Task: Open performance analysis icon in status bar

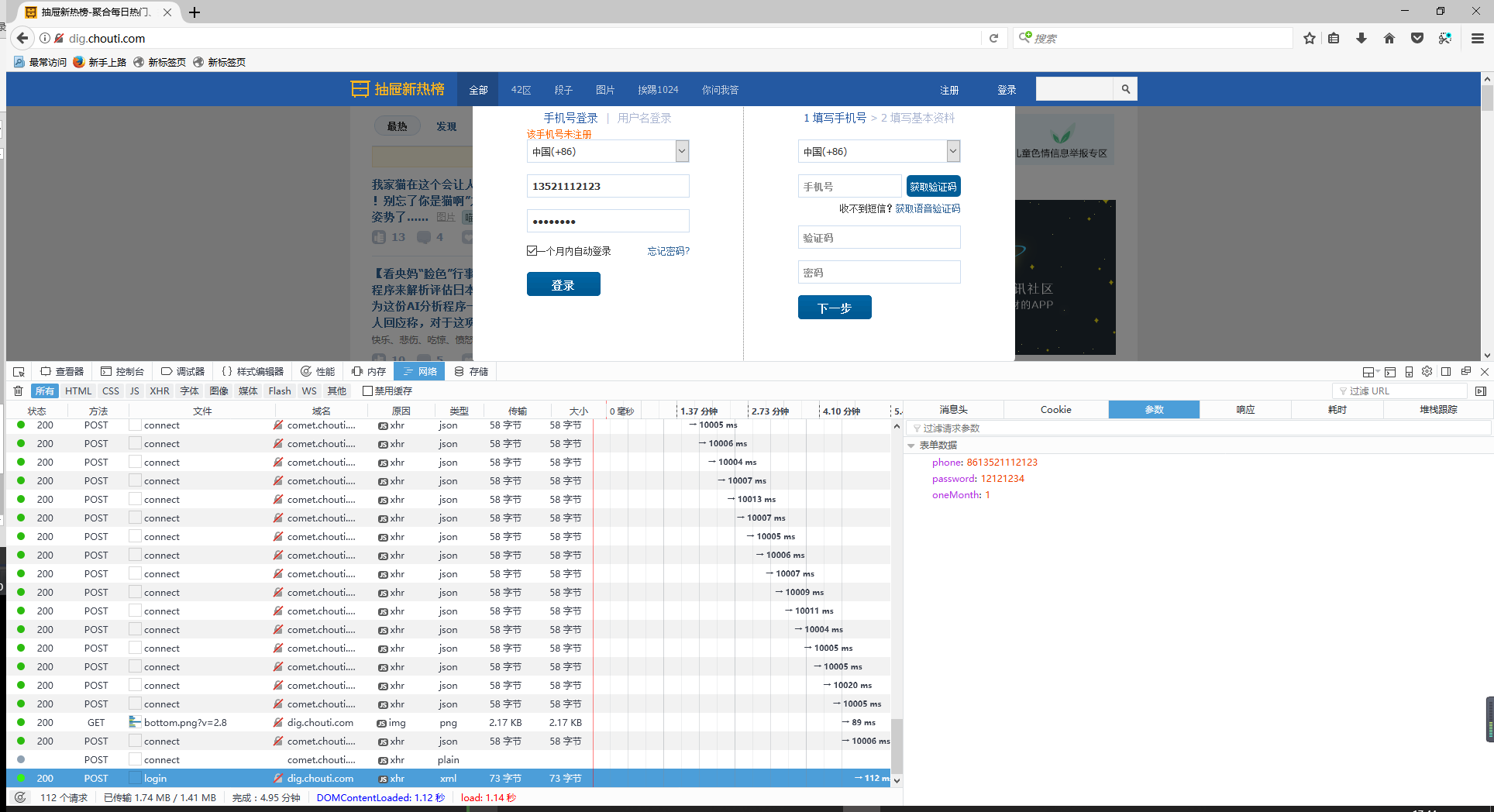Action: coord(20,797)
